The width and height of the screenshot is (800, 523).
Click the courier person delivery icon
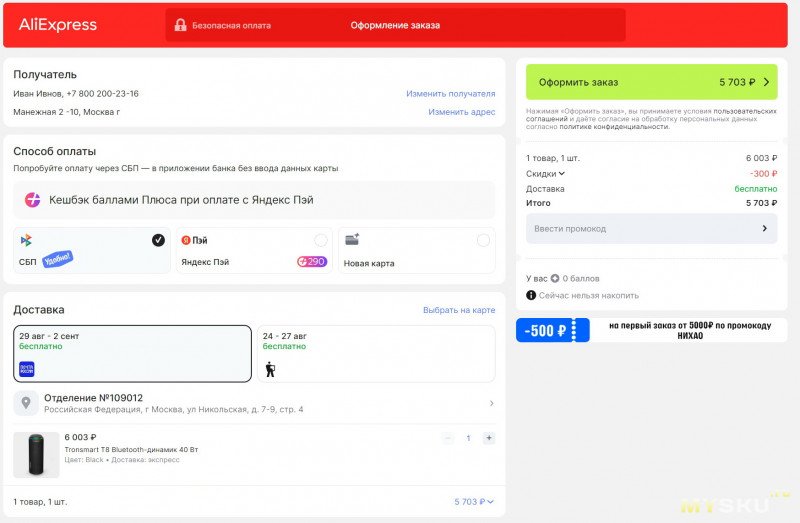pos(270,369)
